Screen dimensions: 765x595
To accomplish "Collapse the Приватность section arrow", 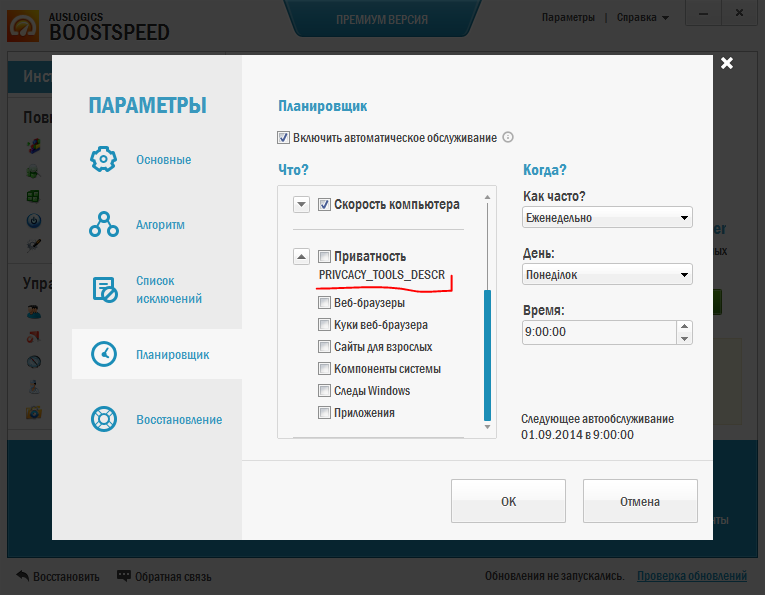I will pos(301,257).
